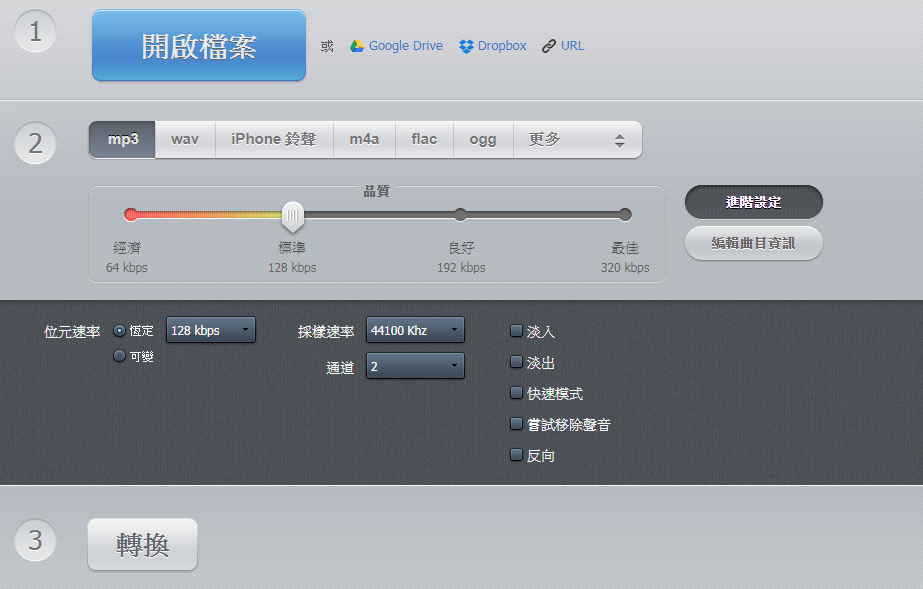Enable the 快速模式 checkbox
Screen dimensions: 923x589
click(x=516, y=392)
